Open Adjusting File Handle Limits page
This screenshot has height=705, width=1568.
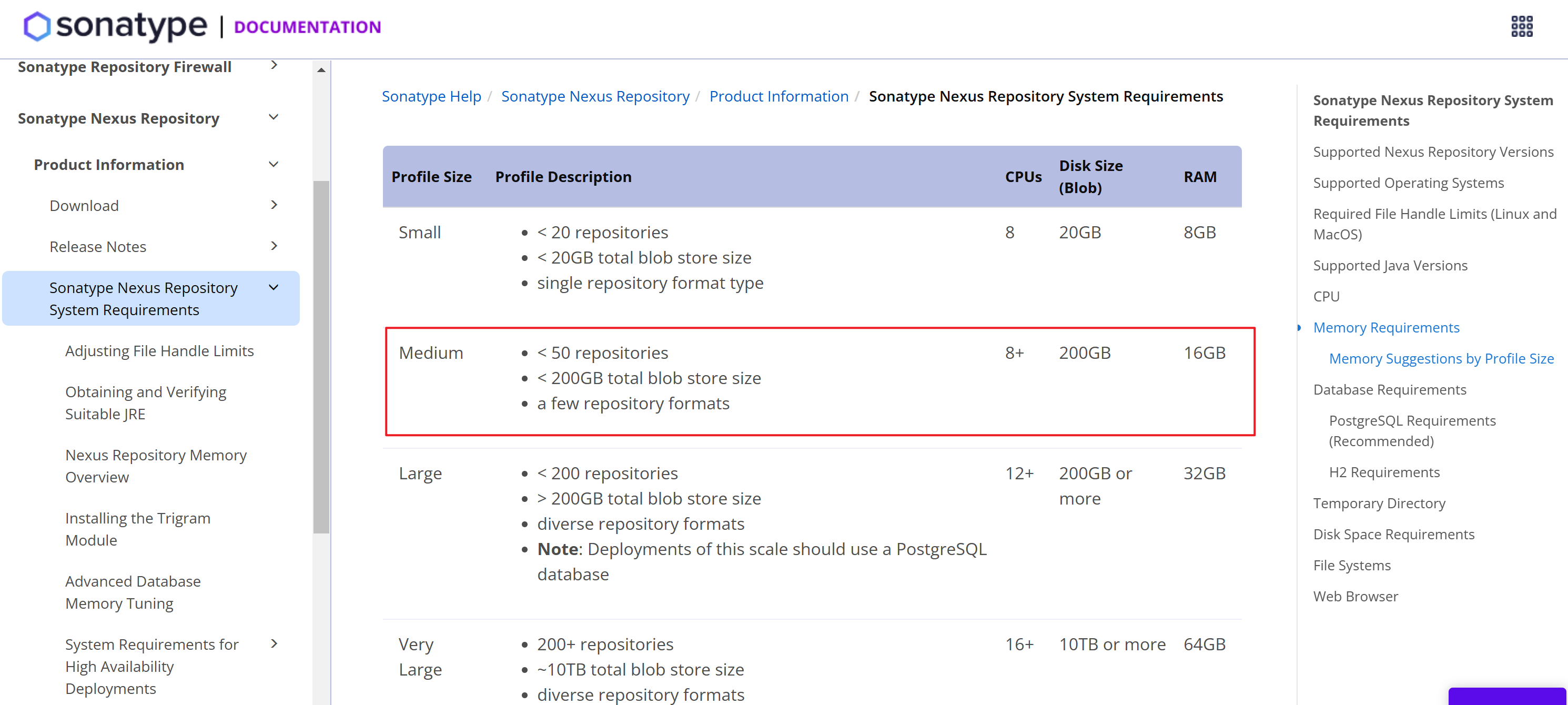159,351
